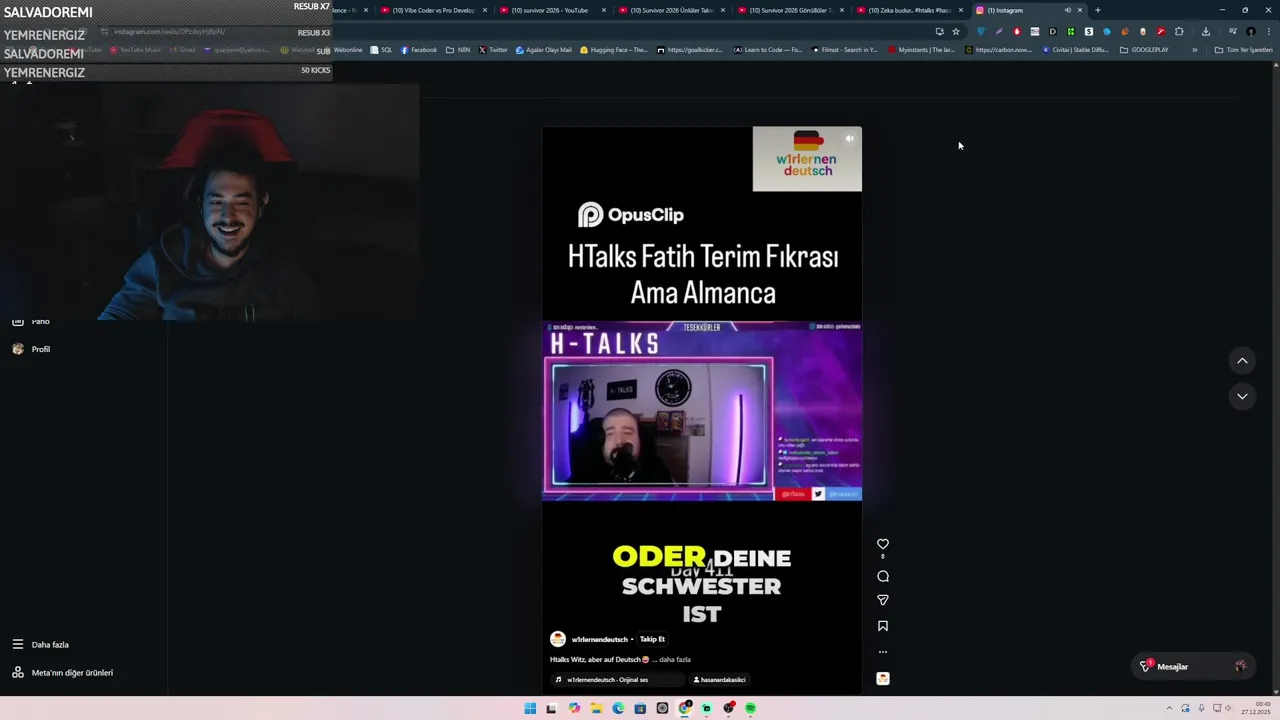Open the reel video H-TALKS frame

[702, 411]
